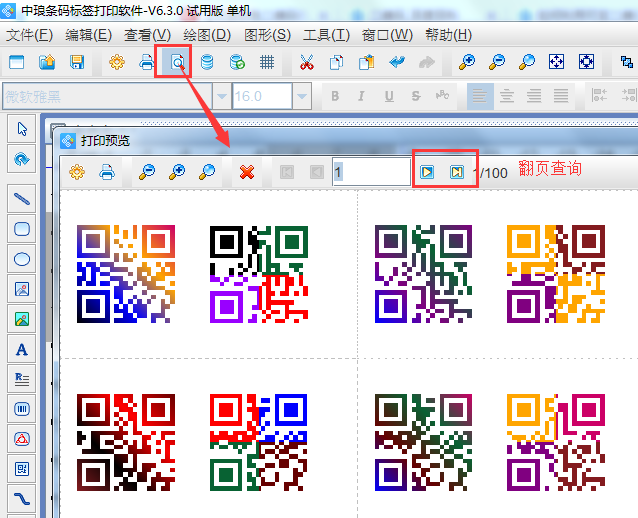Open the 文件(F) menu
The image size is (638, 518).
tap(29, 35)
